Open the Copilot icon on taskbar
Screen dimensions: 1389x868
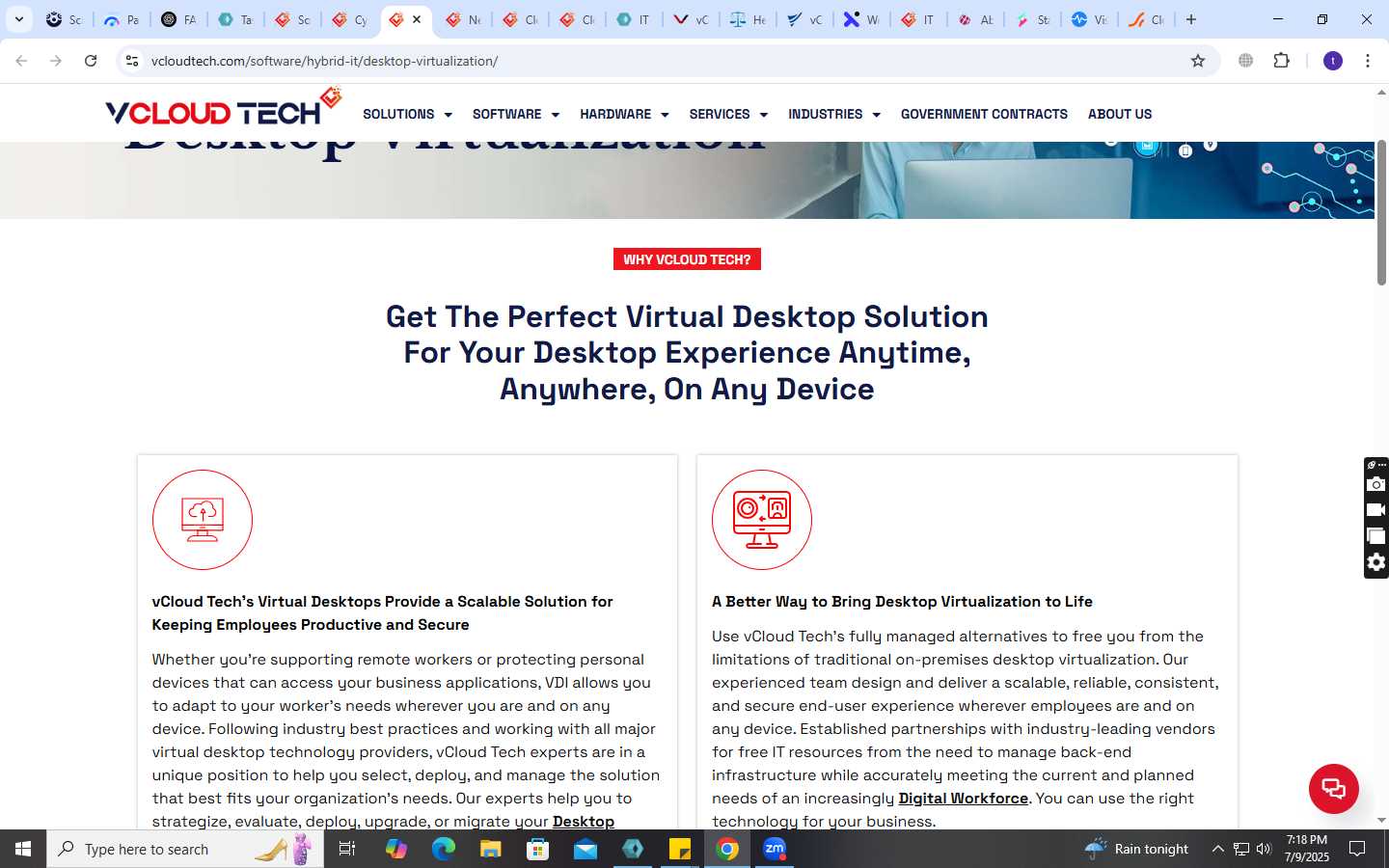click(396, 849)
